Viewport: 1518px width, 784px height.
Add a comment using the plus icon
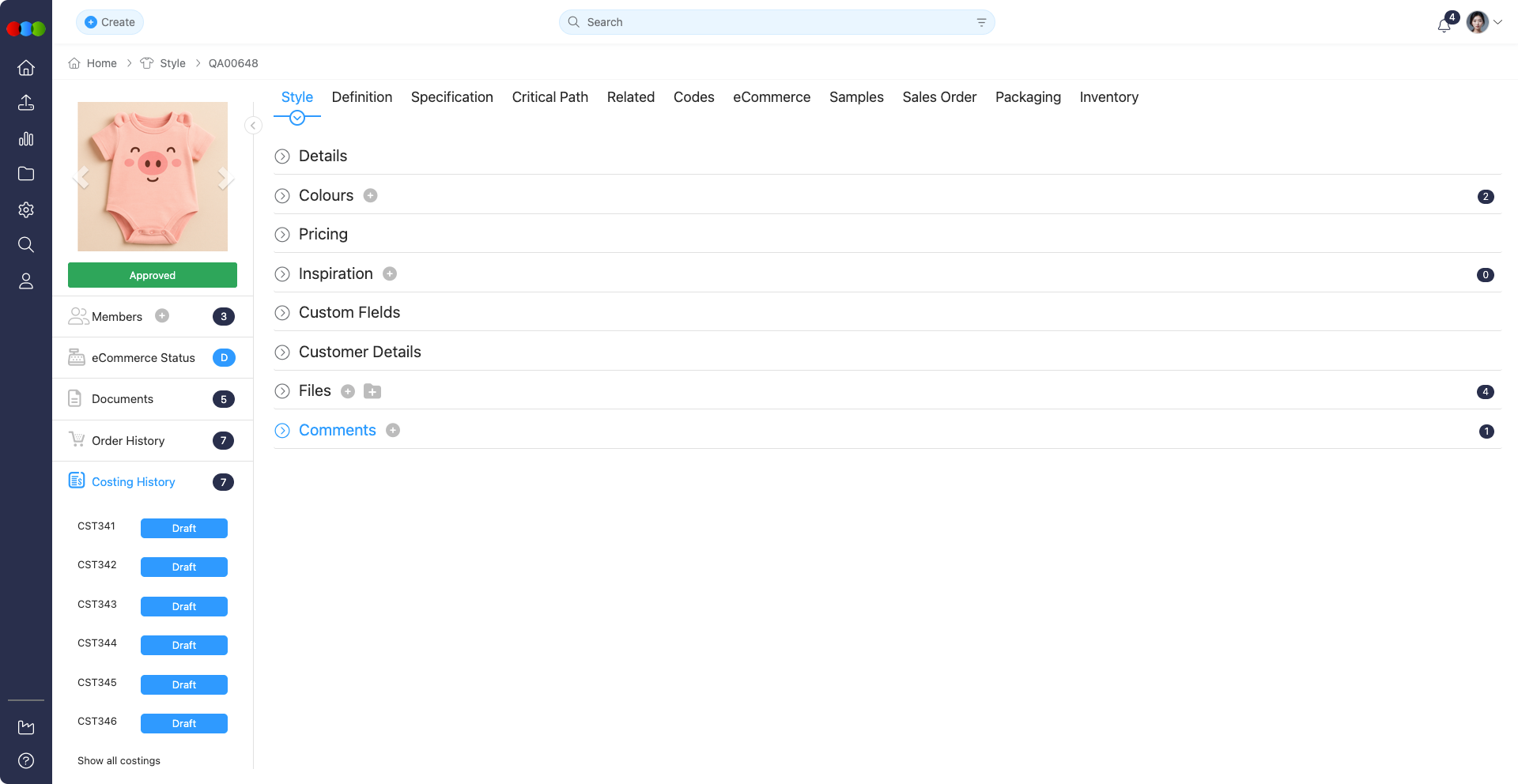[393, 430]
